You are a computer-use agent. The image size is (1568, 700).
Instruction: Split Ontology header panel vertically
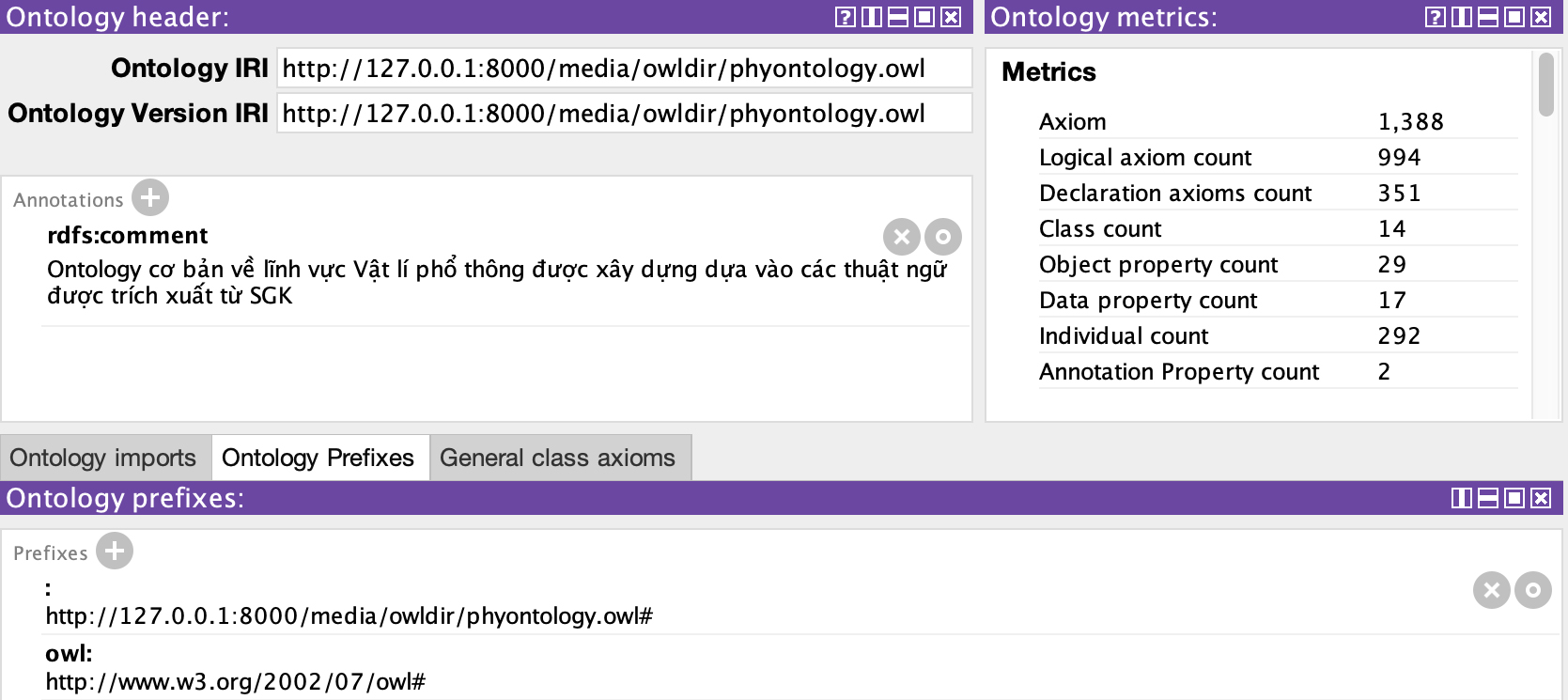[872, 17]
